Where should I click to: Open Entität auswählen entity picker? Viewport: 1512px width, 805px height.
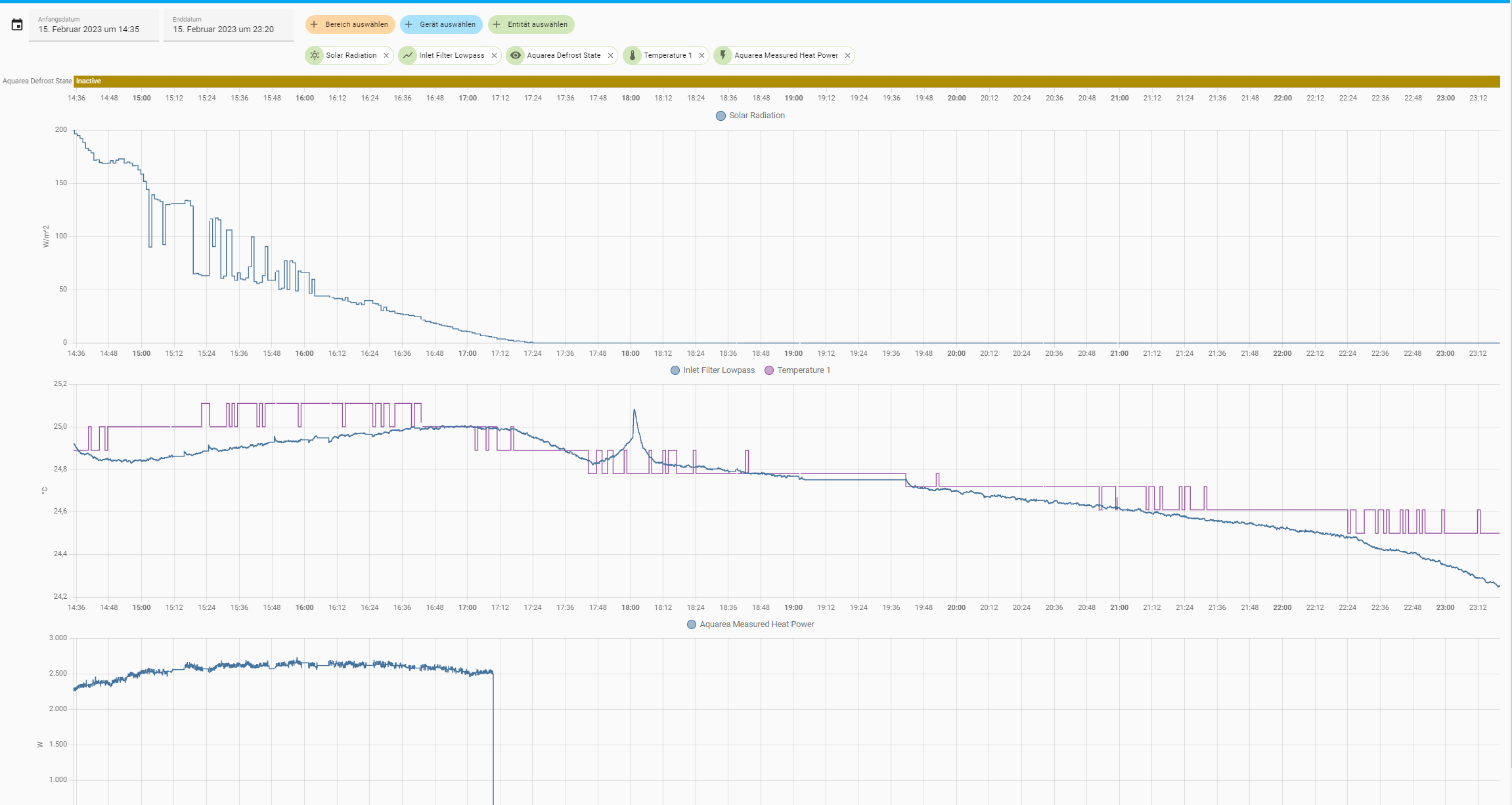point(531,24)
